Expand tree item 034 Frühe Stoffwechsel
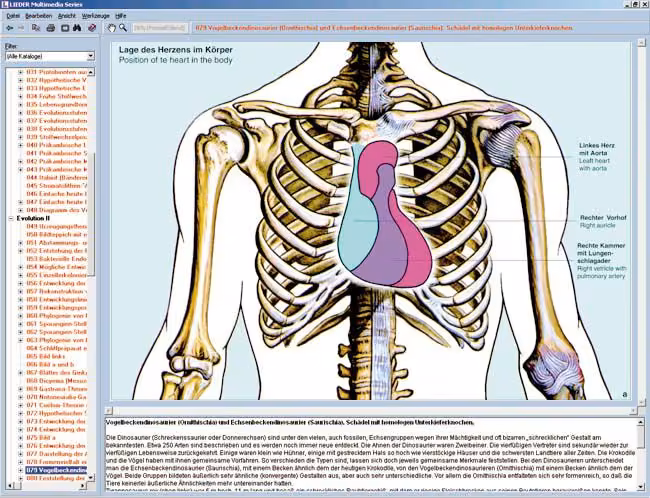 (x=20, y=96)
